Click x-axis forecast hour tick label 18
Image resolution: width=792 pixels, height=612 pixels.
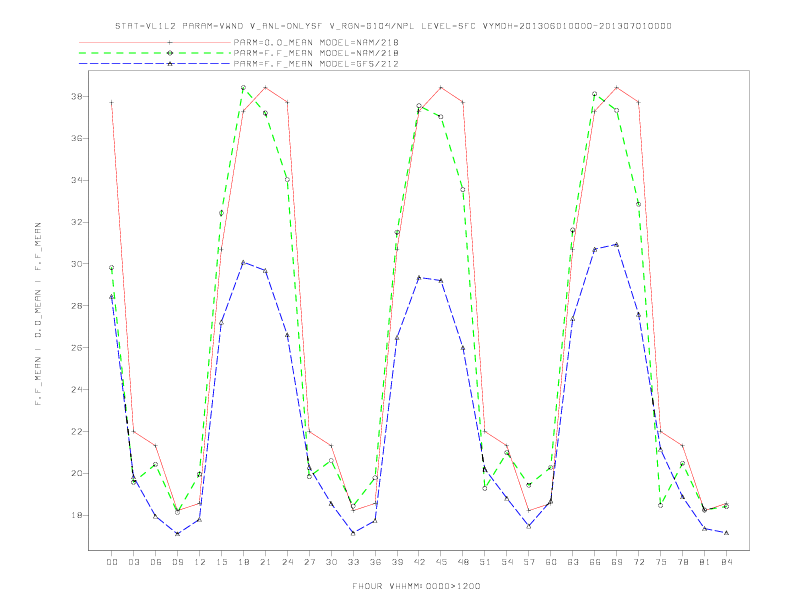tap(243, 562)
